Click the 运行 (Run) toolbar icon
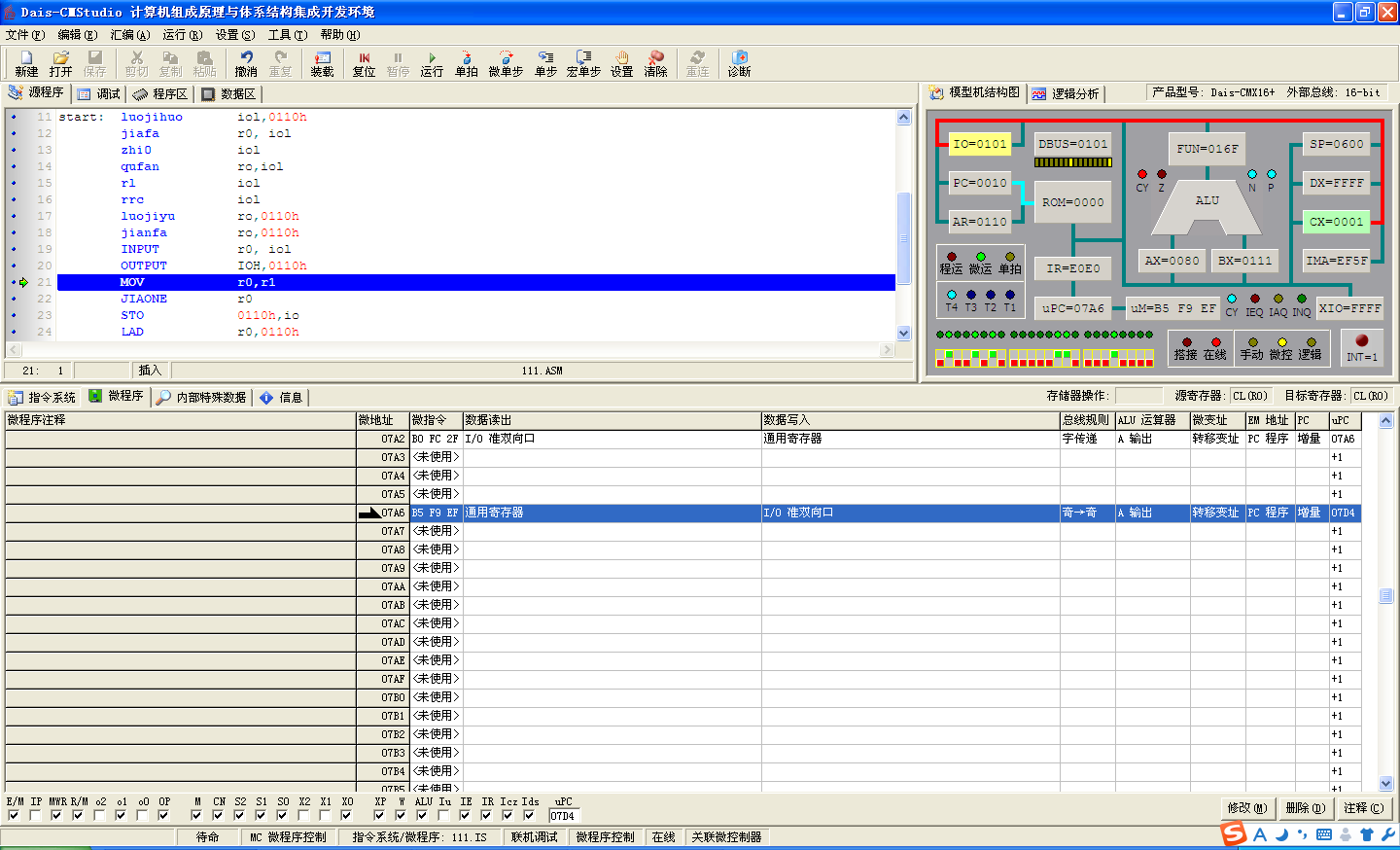This screenshot has width=1400, height=850. tap(432, 63)
